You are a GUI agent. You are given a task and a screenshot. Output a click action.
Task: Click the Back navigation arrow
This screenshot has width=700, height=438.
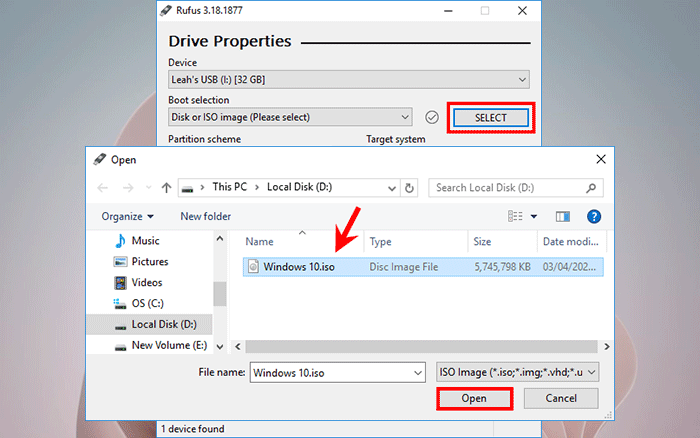tap(103, 188)
